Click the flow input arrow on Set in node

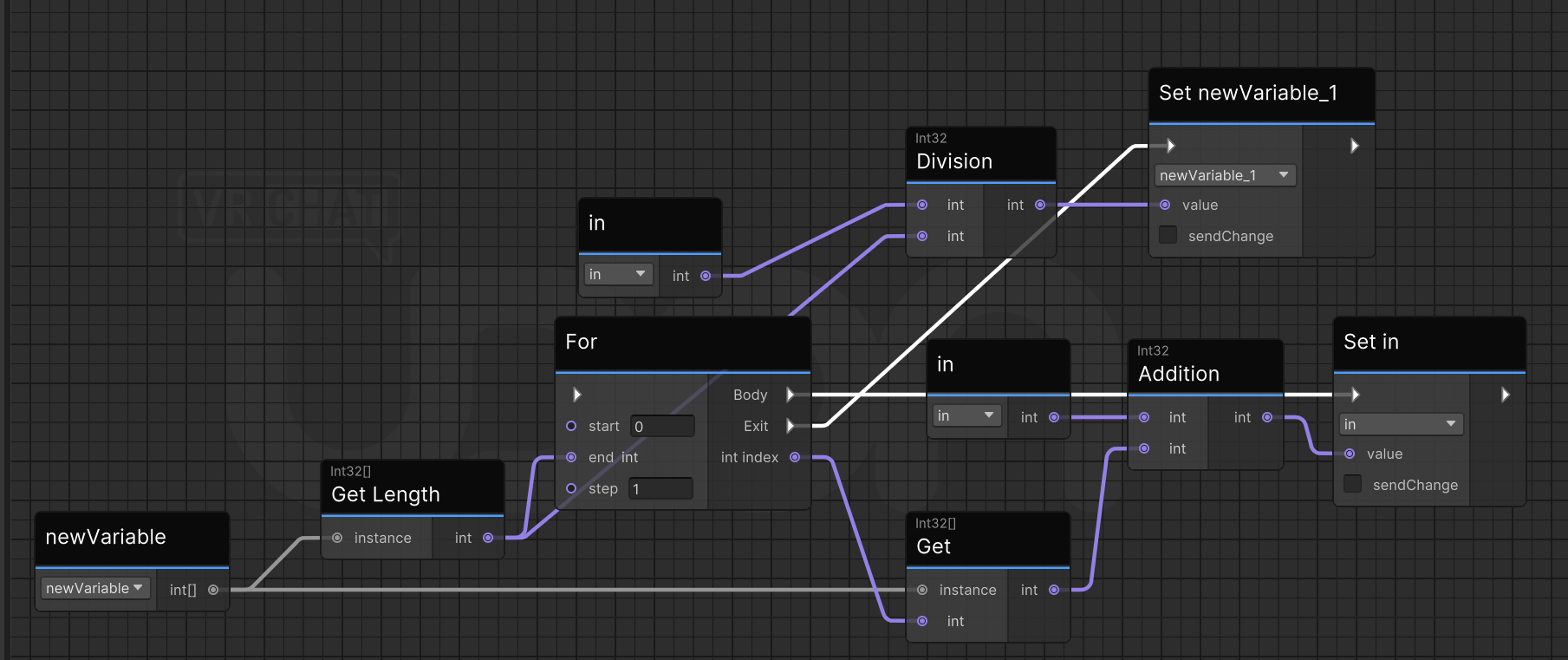pos(1356,395)
